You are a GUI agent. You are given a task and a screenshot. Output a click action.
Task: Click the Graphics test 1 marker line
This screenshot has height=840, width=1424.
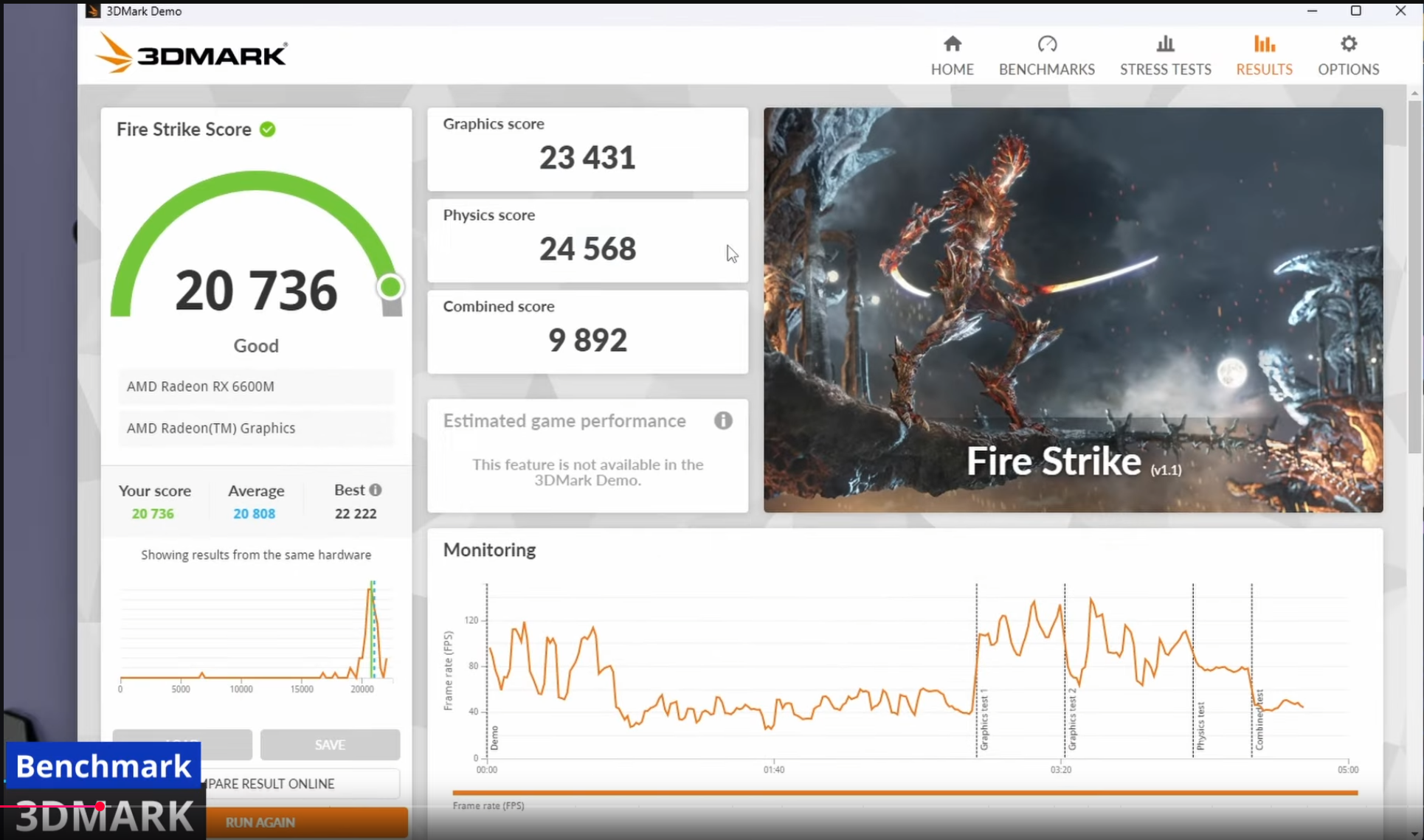976,670
